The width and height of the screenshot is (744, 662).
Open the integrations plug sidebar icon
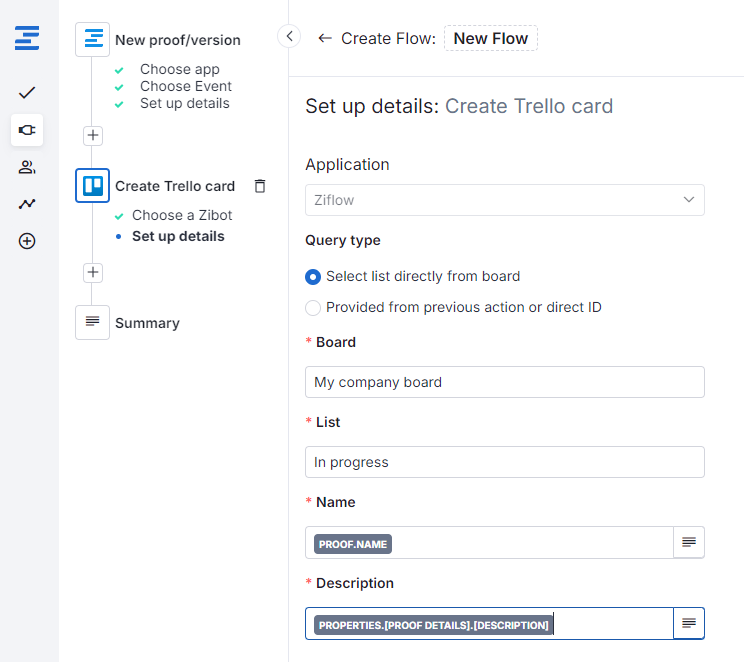(27, 130)
